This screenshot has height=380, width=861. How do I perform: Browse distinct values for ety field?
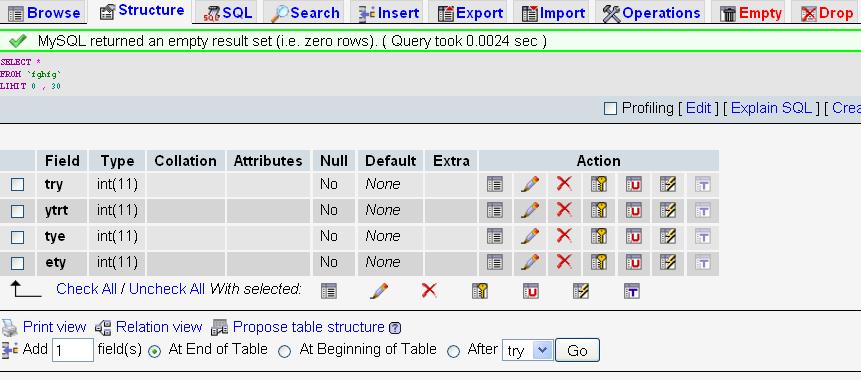(495, 262)
